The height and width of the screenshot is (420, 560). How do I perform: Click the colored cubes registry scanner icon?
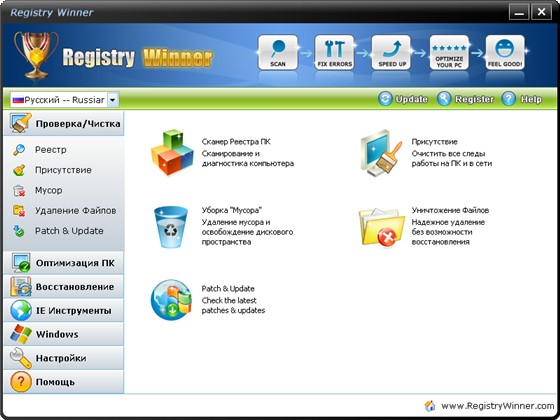172,152
